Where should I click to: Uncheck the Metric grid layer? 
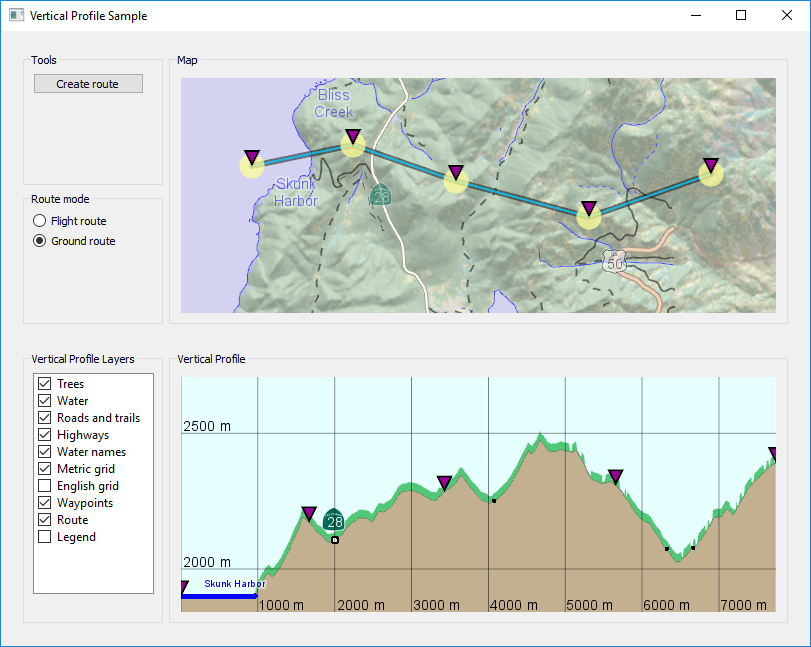point(44,469)
